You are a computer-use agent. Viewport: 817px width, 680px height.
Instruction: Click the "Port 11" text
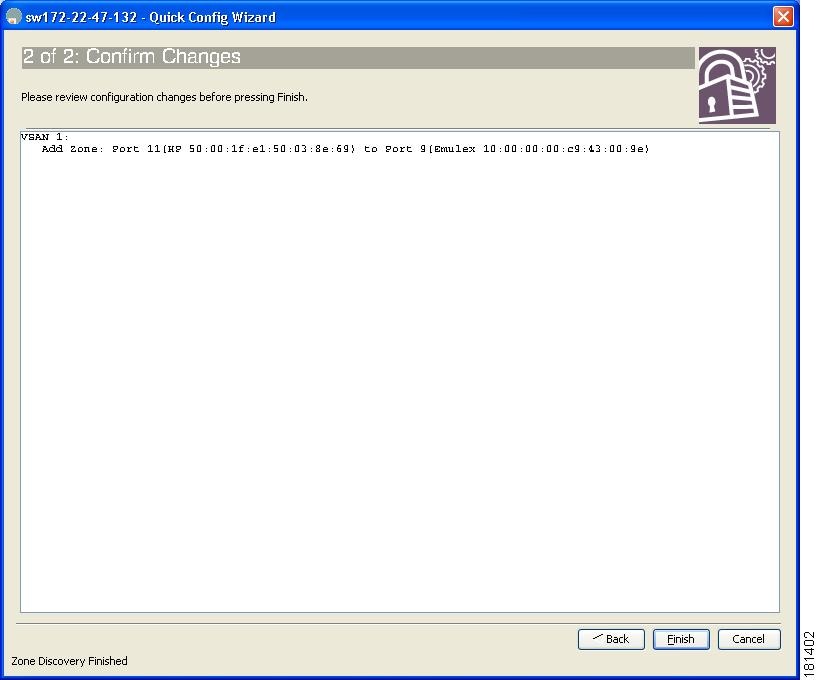click(x=136, y=149)
